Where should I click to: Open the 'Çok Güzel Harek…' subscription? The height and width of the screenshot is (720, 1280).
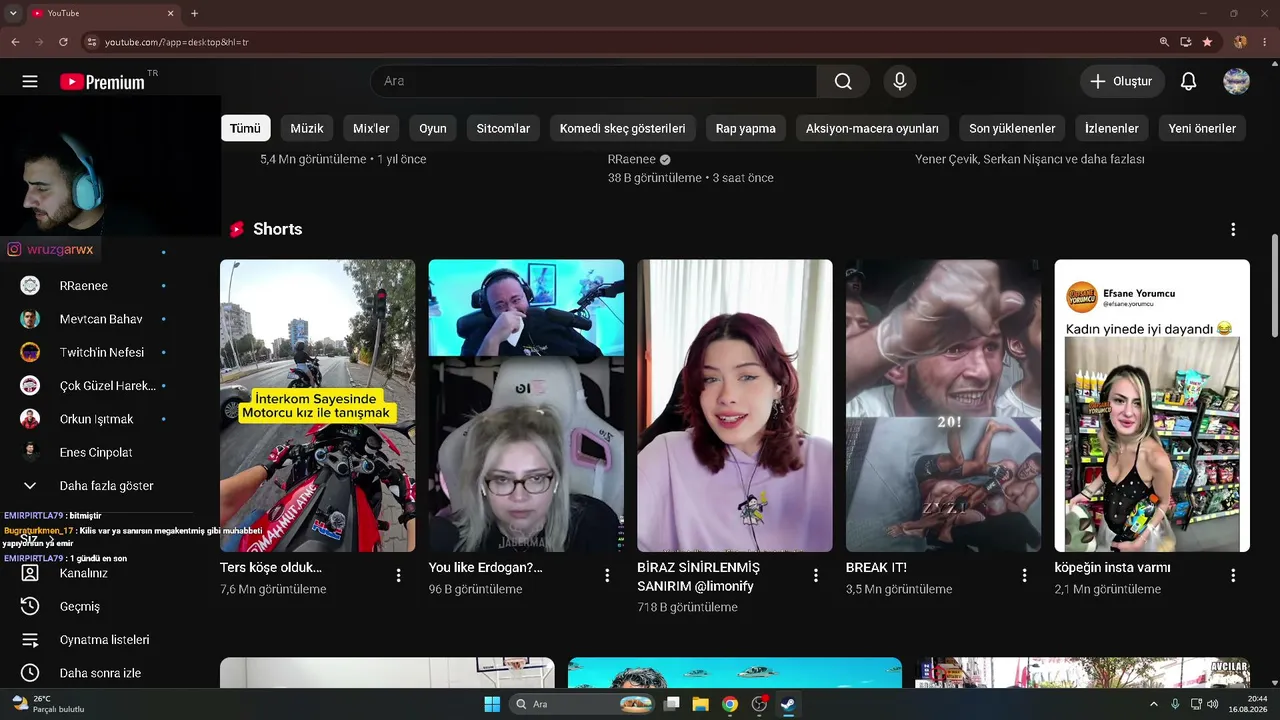(110, 386)
